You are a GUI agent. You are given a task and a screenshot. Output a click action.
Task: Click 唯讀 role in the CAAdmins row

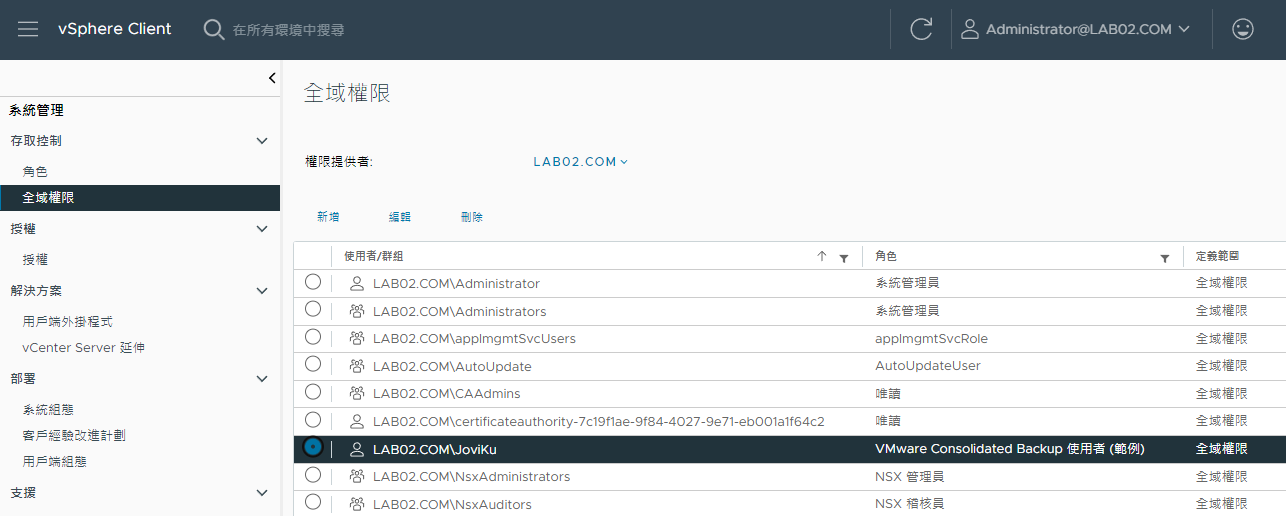click(887, 394)
